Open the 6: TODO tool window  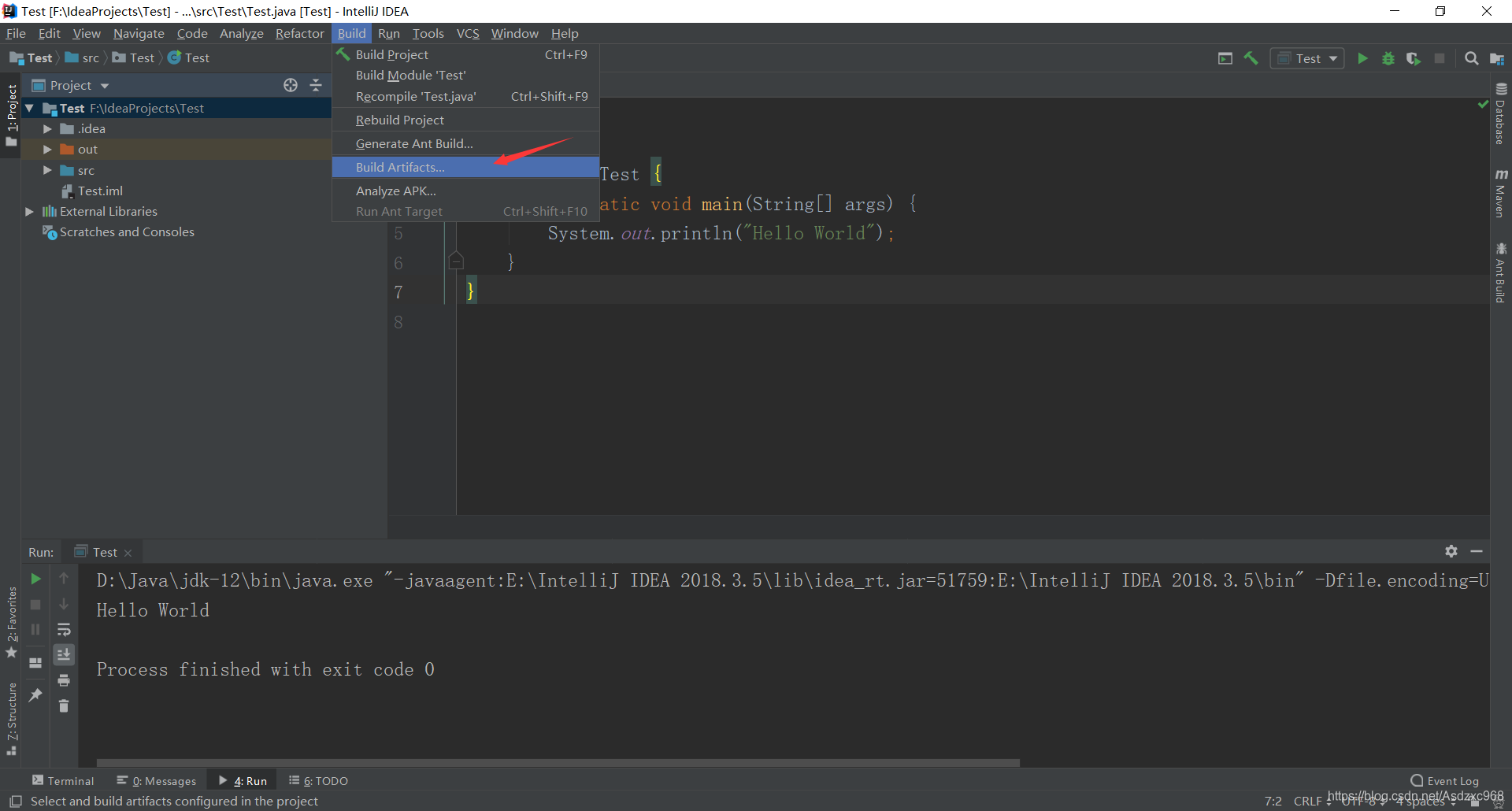click(x=319, y=780)
